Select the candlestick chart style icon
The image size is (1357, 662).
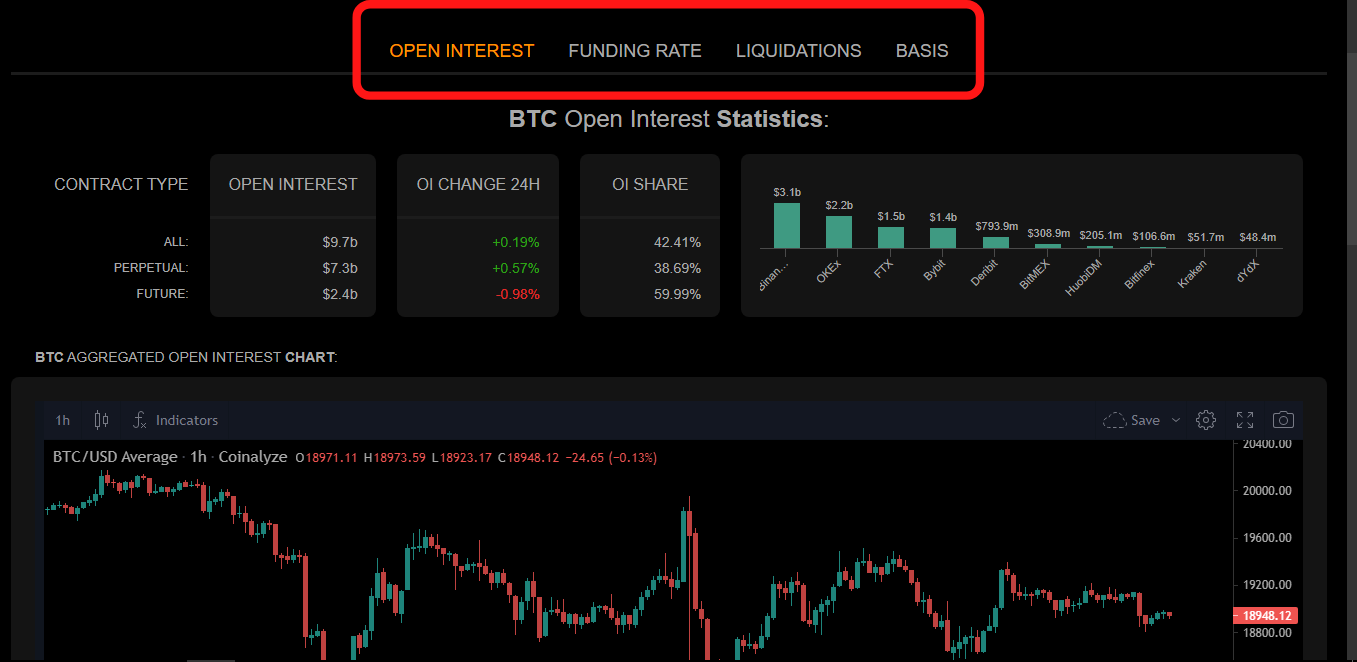pos(101,420)
